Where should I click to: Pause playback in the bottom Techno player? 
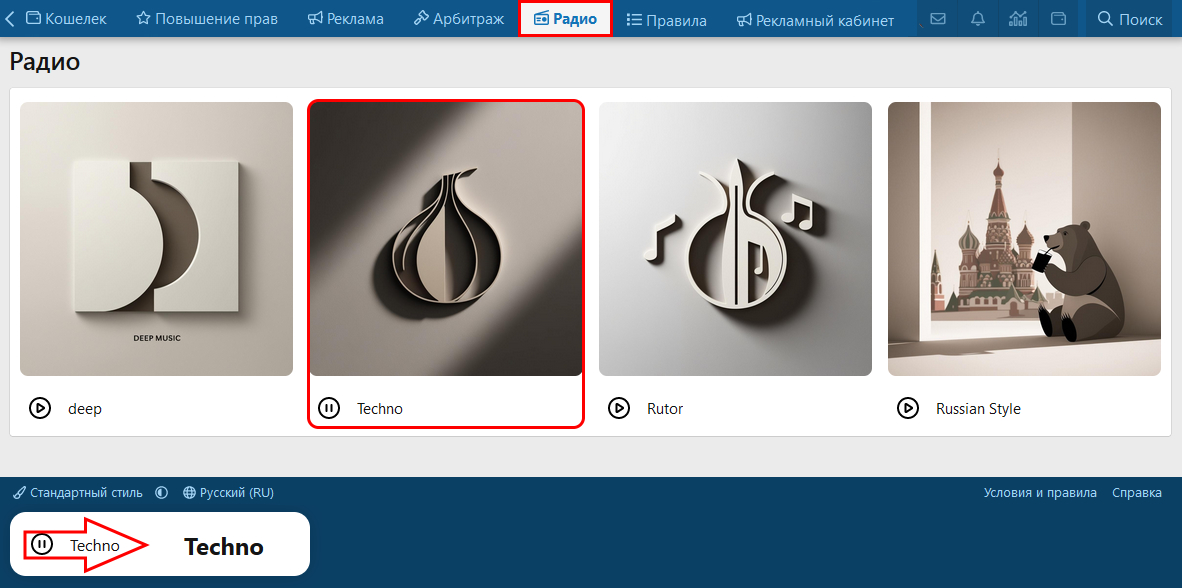[42, 544]
